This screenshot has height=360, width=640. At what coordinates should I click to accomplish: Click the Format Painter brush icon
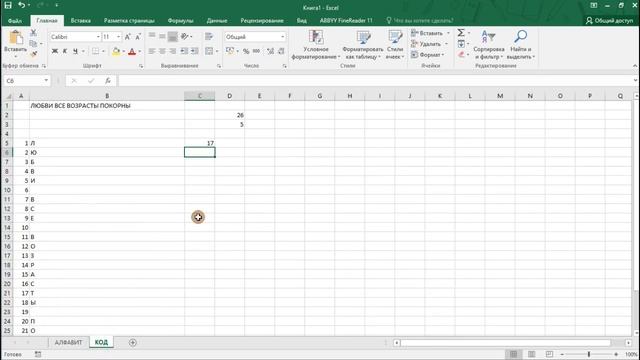coord(33,53)
